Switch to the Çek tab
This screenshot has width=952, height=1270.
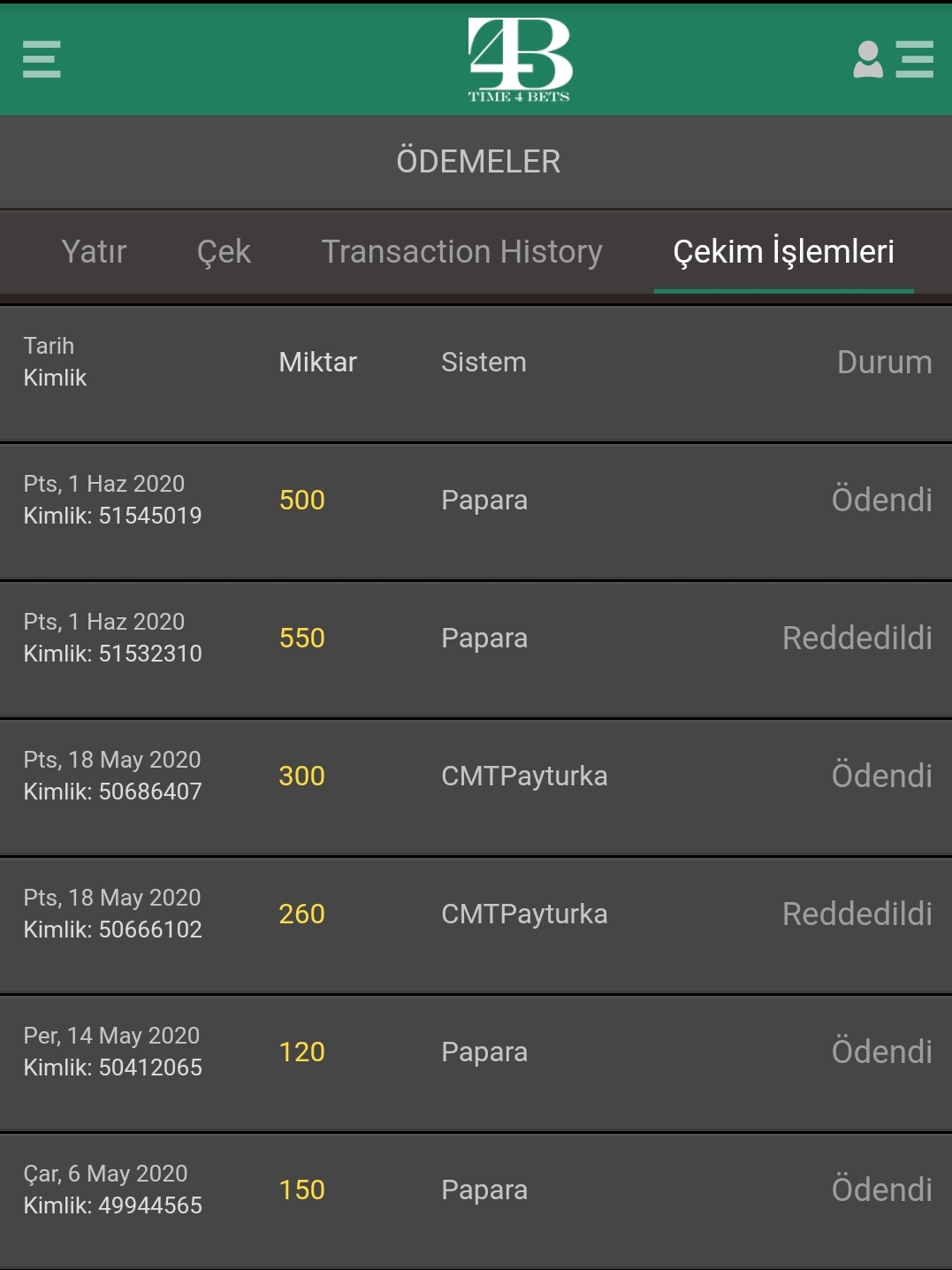click(224, 252)
